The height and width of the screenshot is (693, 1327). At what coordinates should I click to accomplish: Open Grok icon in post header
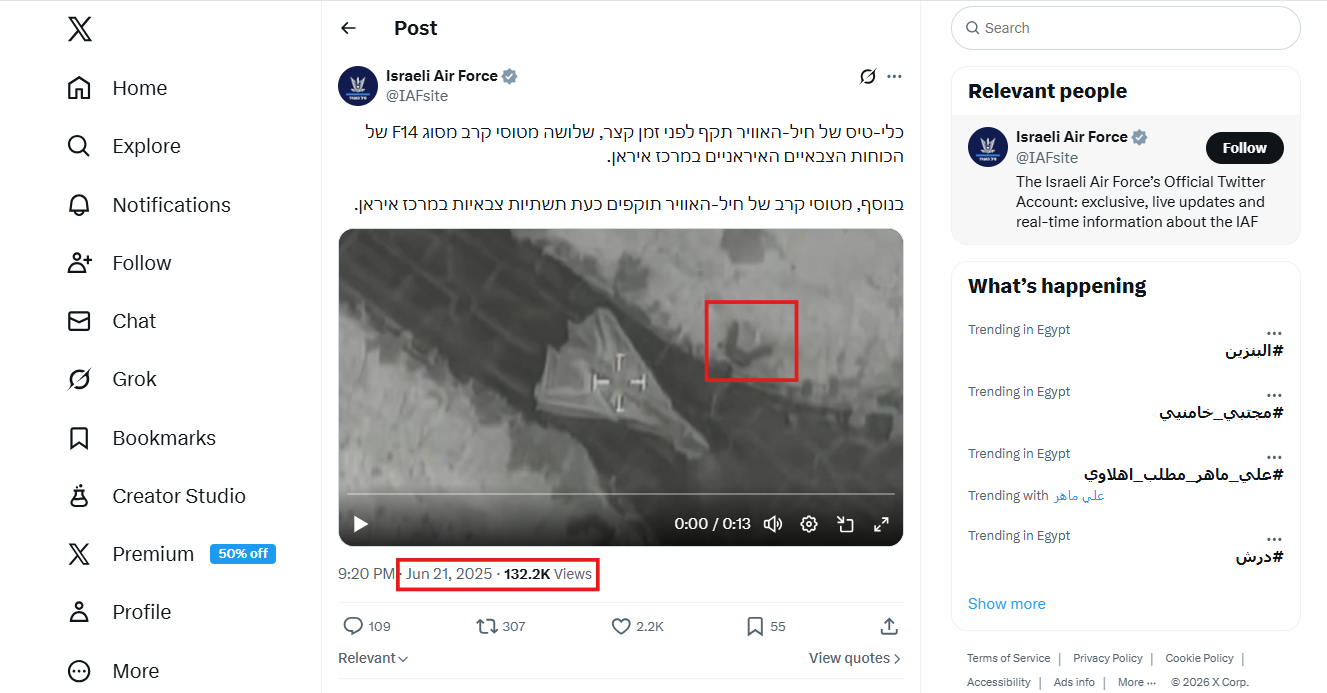coord(867,76)
